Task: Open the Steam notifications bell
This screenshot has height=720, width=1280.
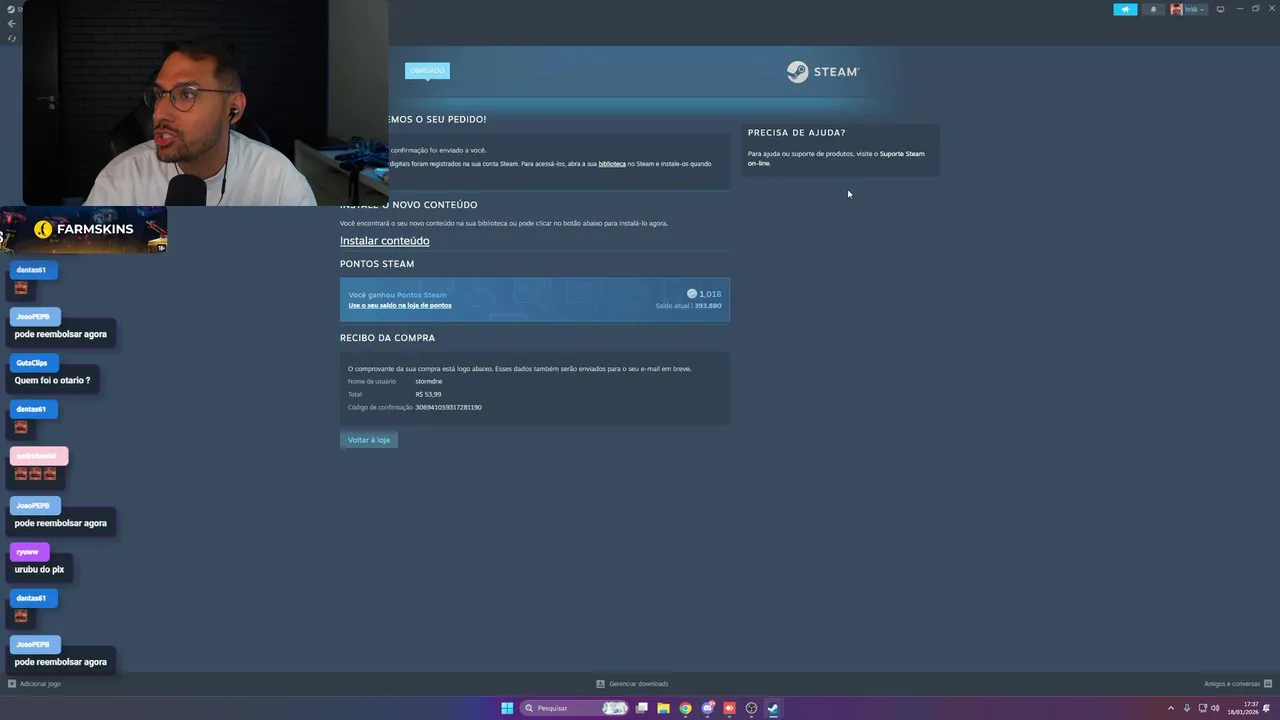Action: [x=1153, y=9]
